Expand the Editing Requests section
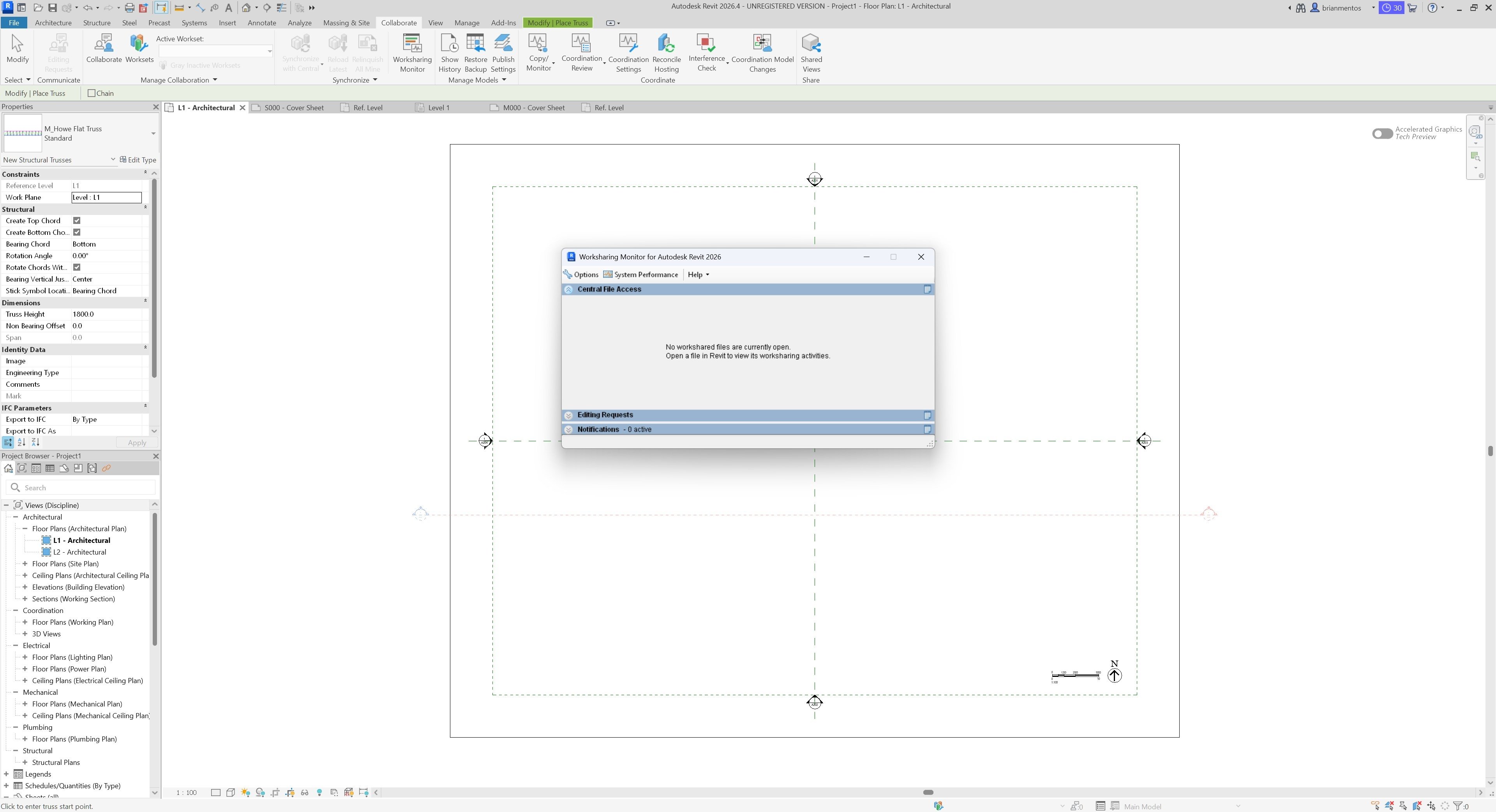 568,416
